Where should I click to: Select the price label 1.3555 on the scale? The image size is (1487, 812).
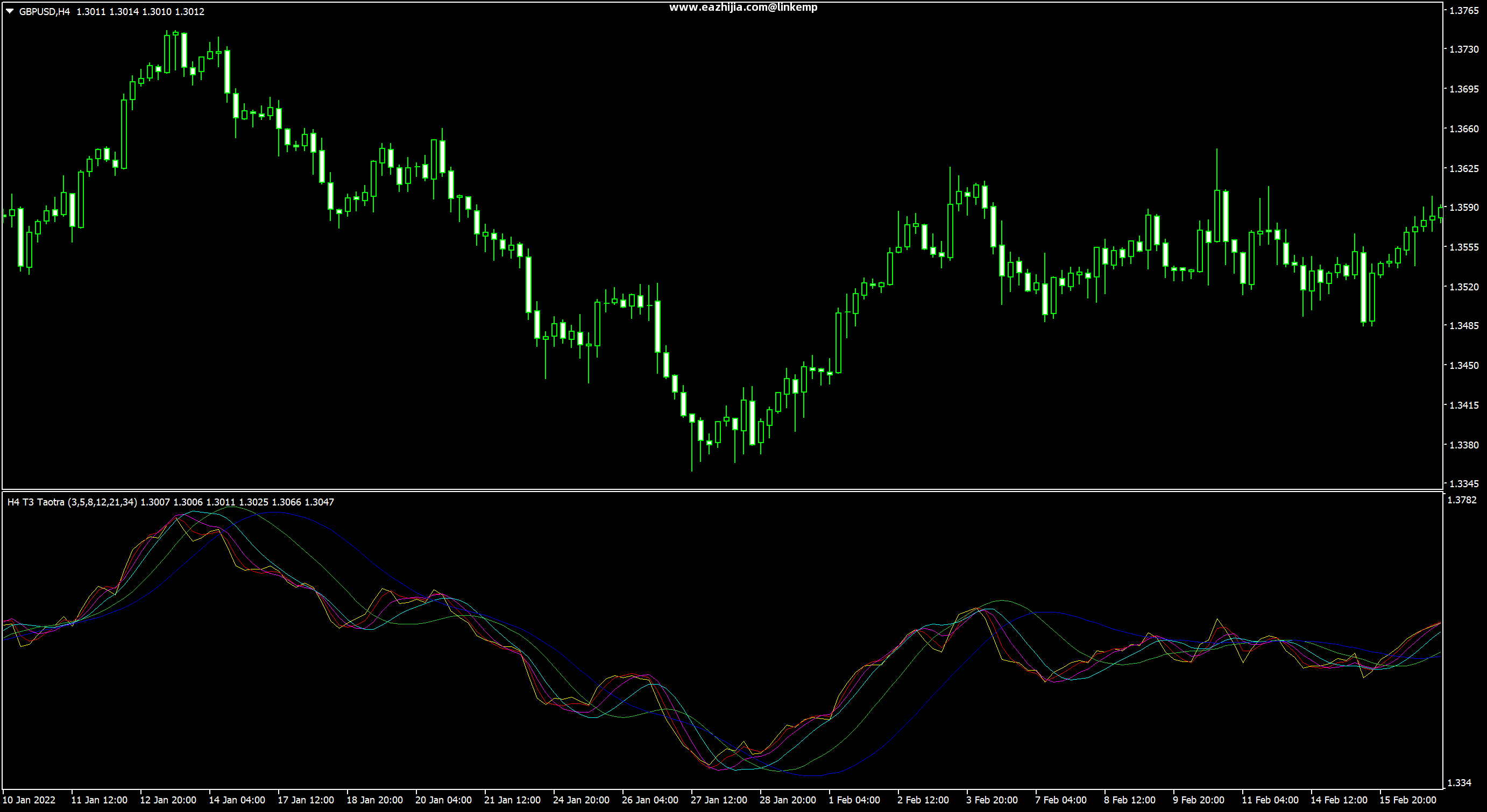coord(1464,247)
